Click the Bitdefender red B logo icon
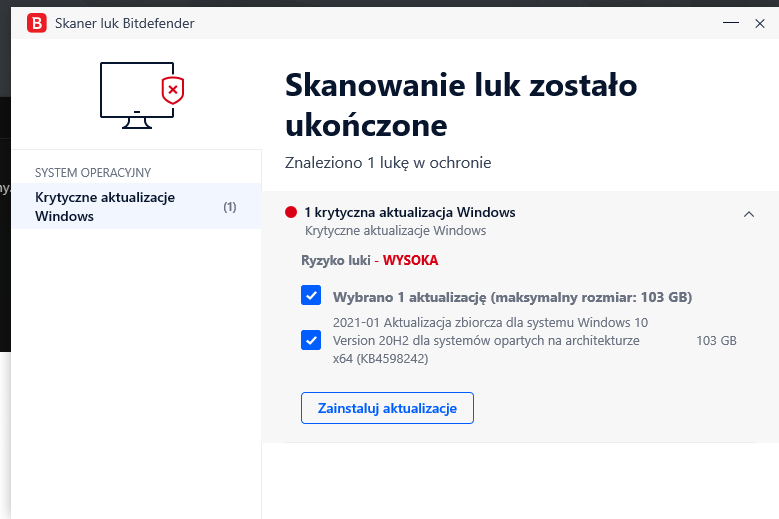This screenshot has height=519, width=779. tap(37, 23)
